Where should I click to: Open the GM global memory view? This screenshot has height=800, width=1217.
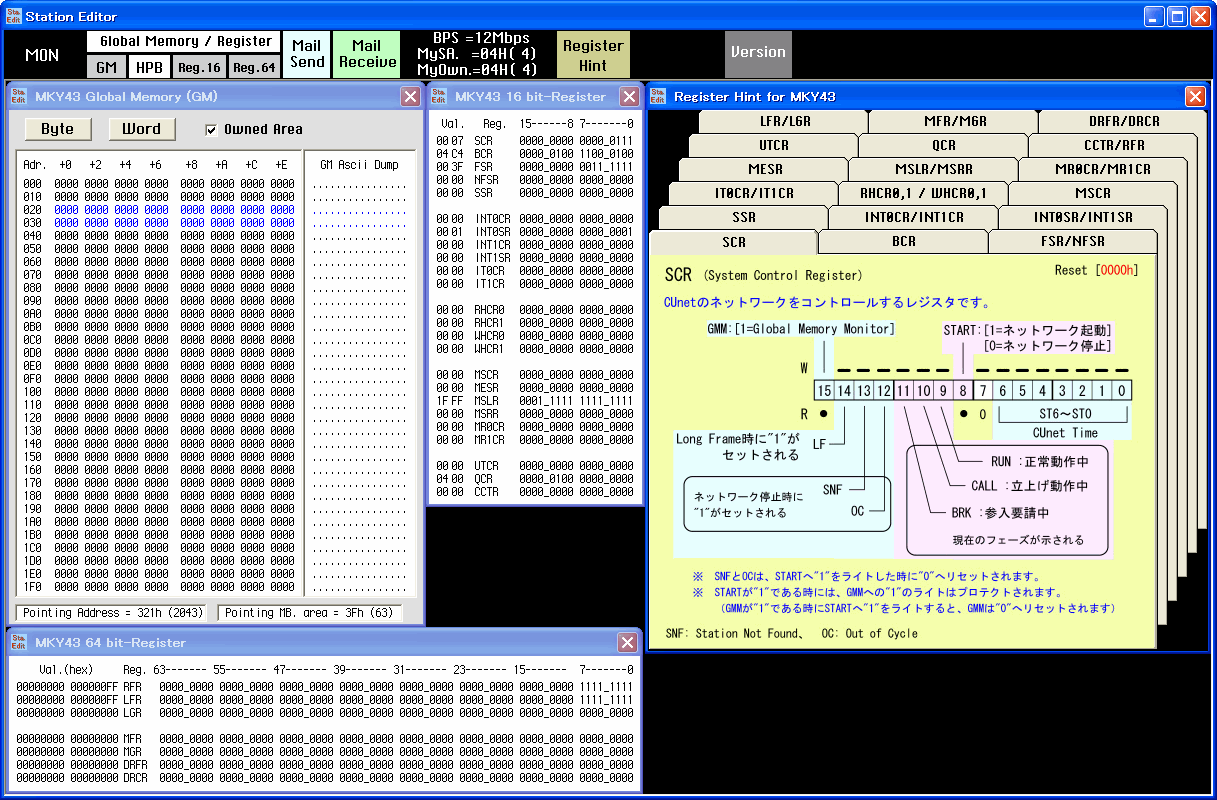[x=106, y=67]
